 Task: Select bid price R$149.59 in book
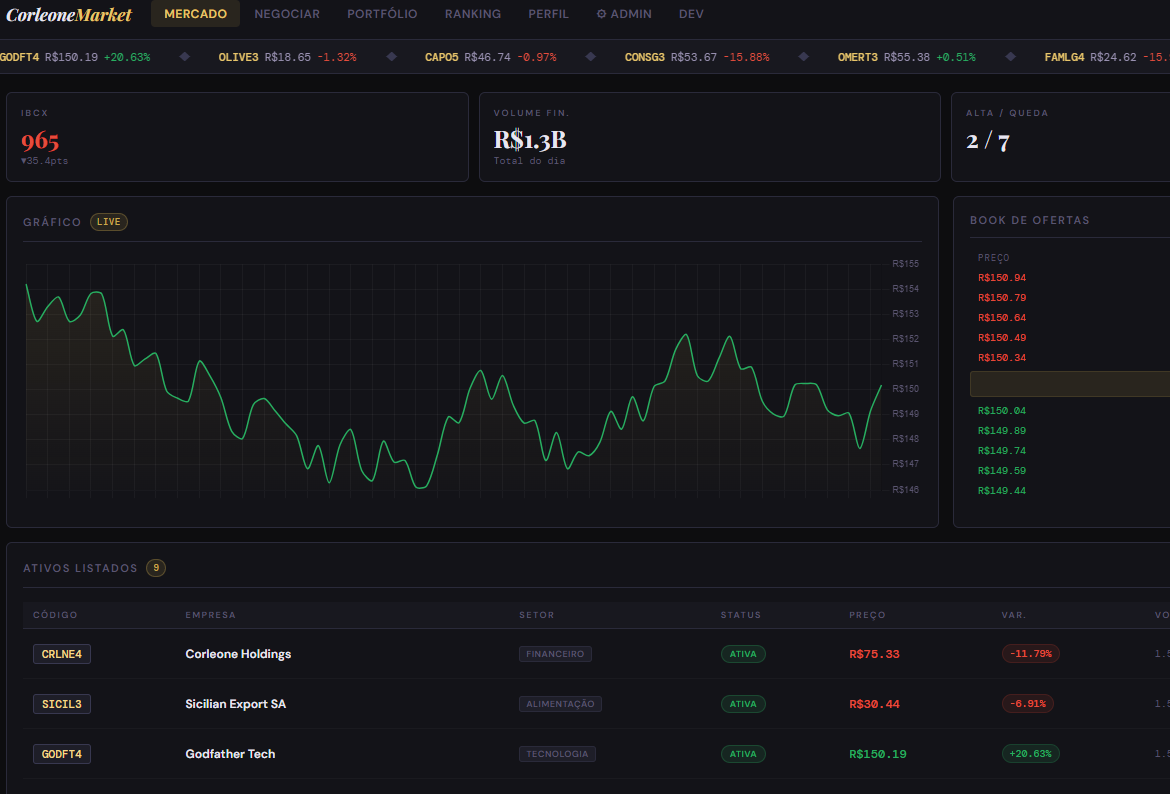(1001, 471)
